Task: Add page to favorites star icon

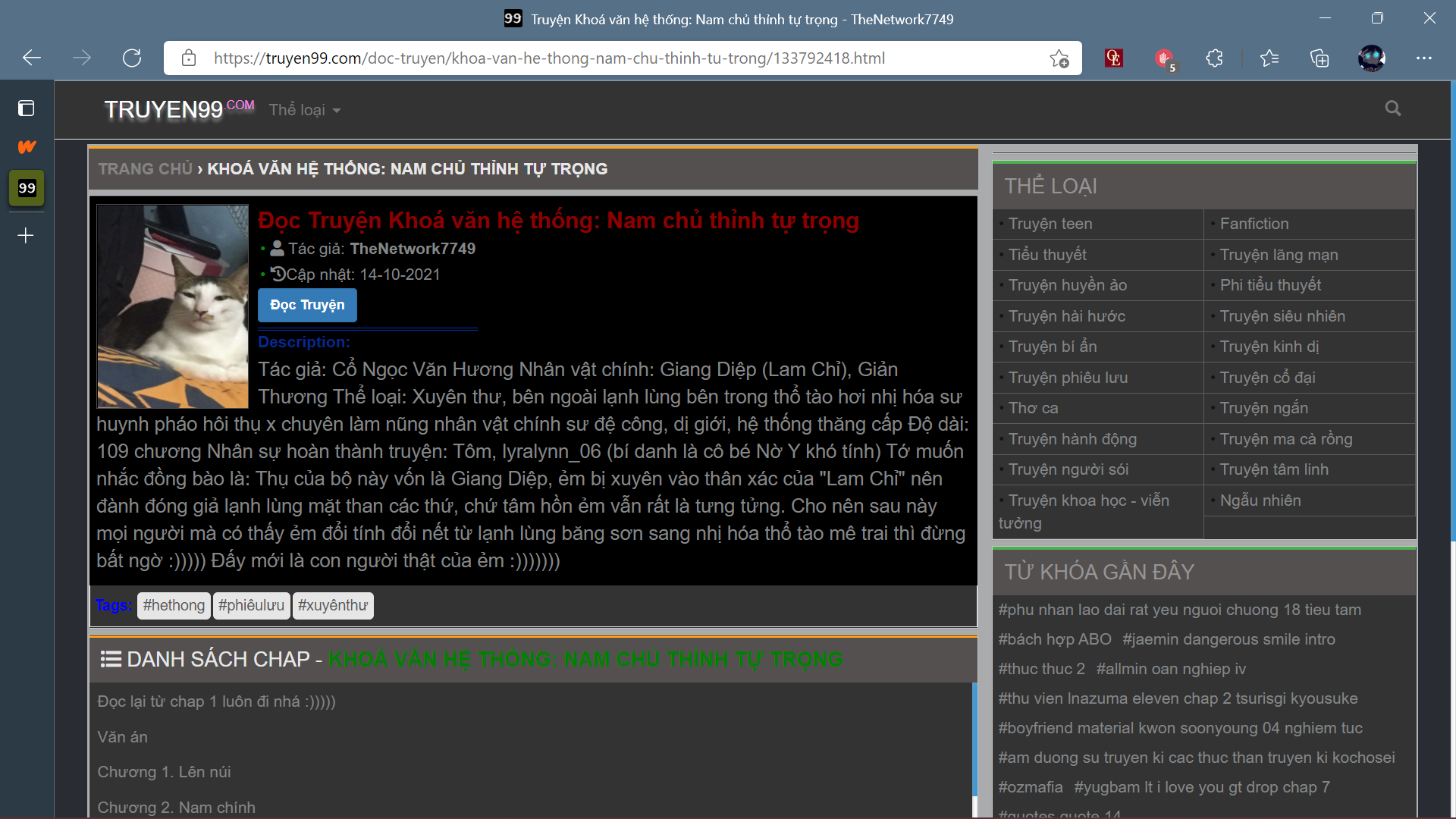Action: 1059,58
